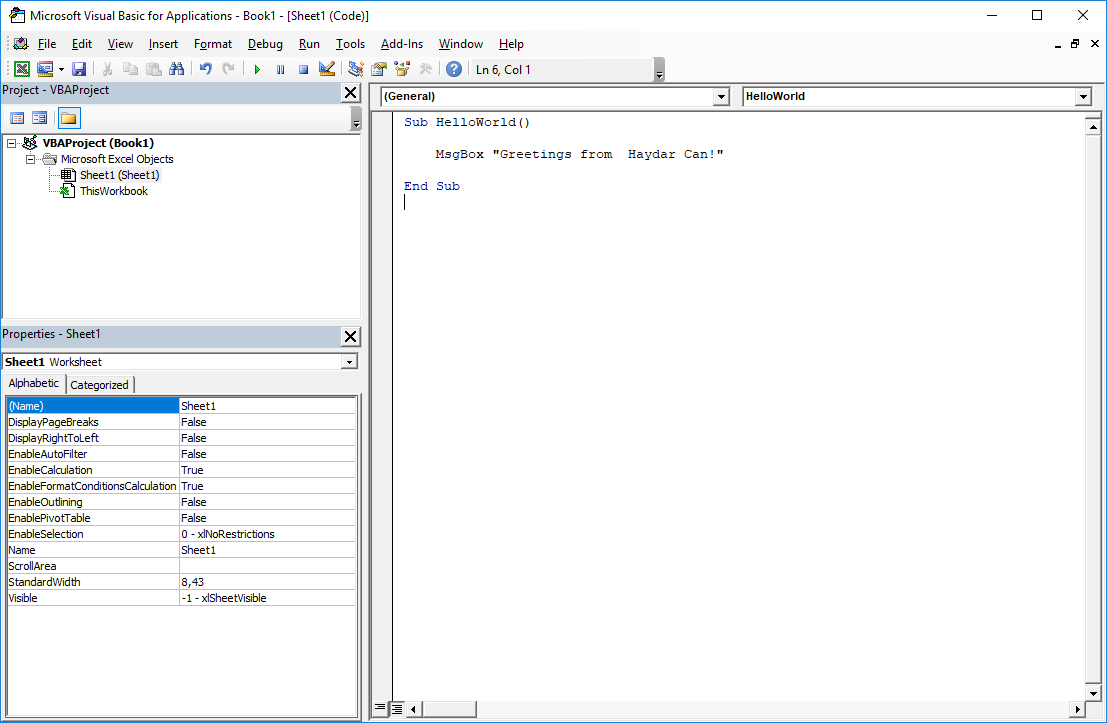
Task: Click the Full Module View button
Action: click(397, 709)
